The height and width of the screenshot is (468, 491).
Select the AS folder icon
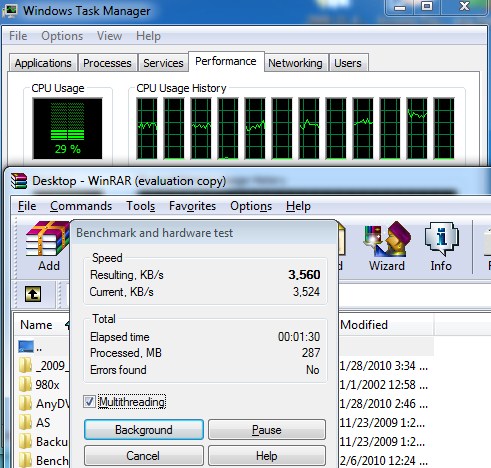pos(25,423)
